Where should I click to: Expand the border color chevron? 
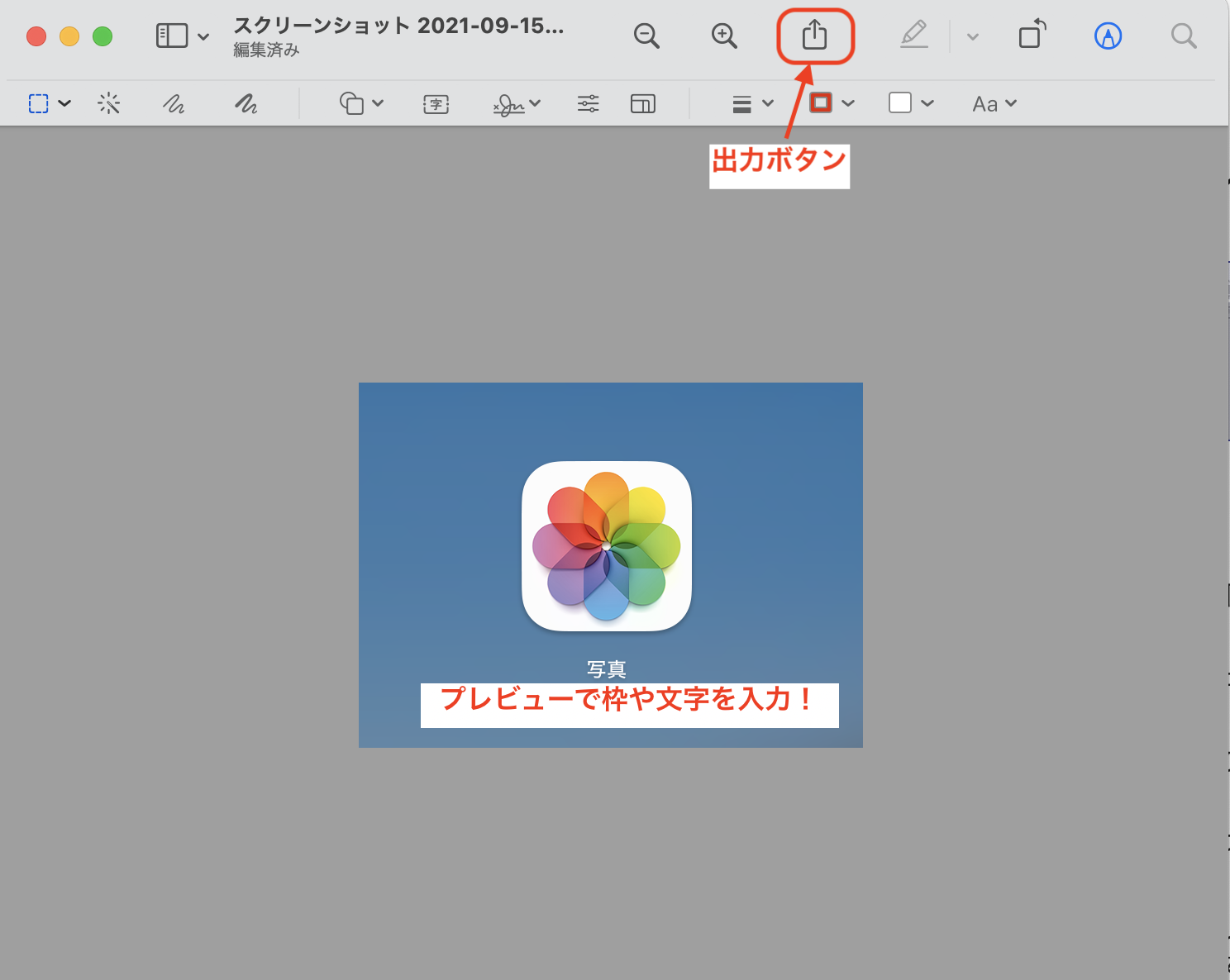[848, 103]
